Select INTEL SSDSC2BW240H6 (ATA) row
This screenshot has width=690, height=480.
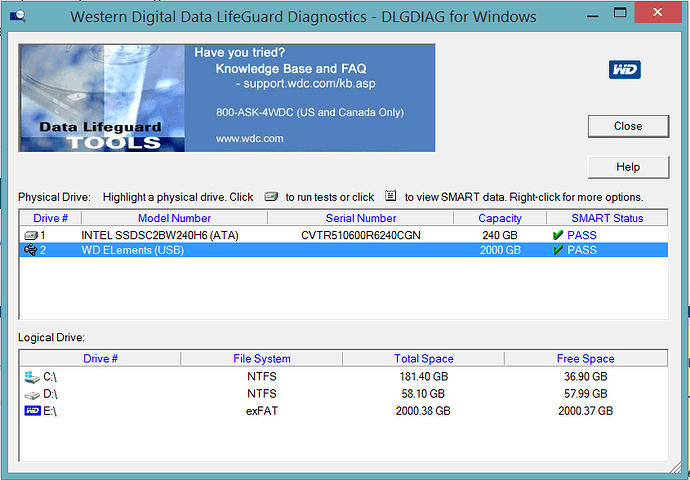[x=344, y=235]
